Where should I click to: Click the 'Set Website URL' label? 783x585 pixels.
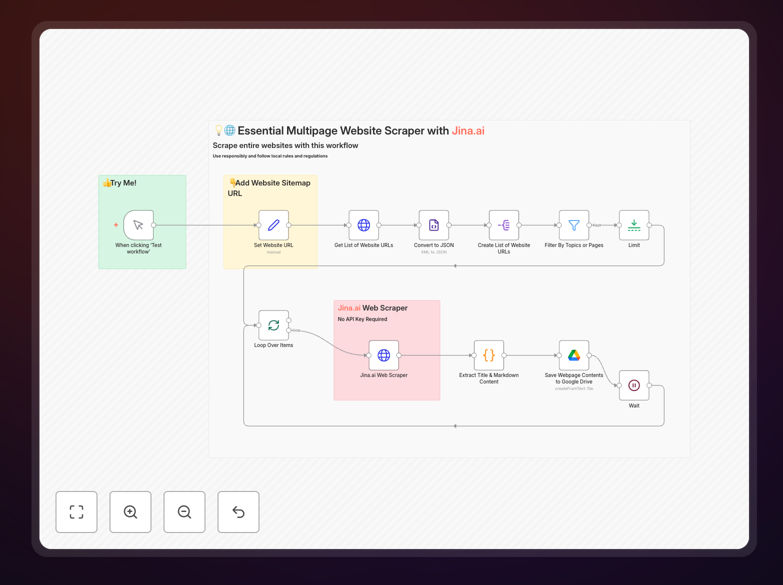tap(274, 245)
